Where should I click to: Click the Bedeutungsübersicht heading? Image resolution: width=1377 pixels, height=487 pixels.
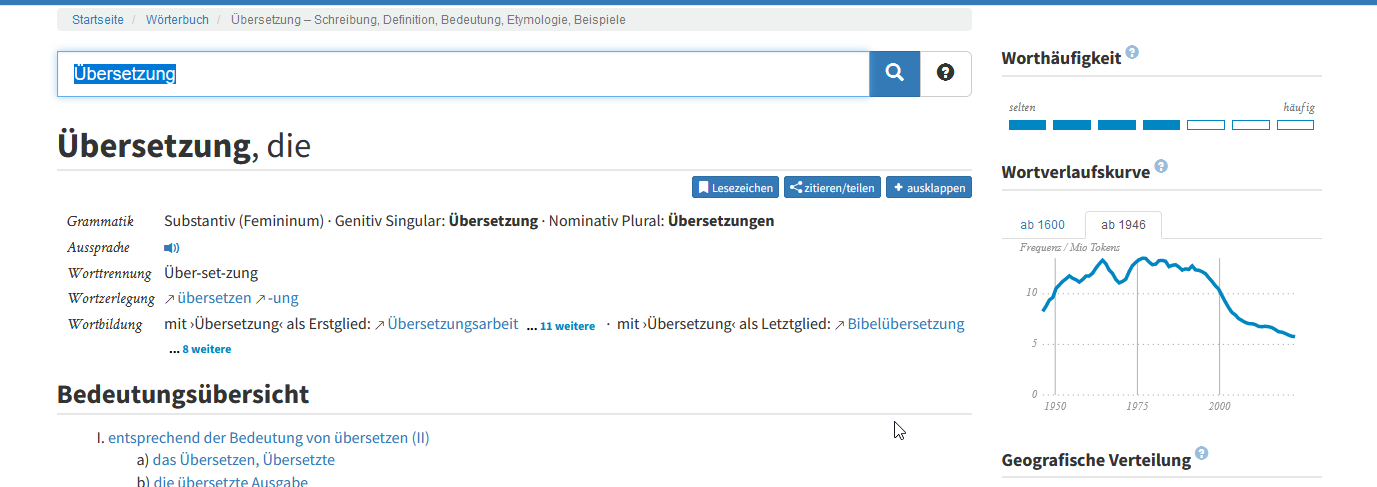(x=183, y=394)
